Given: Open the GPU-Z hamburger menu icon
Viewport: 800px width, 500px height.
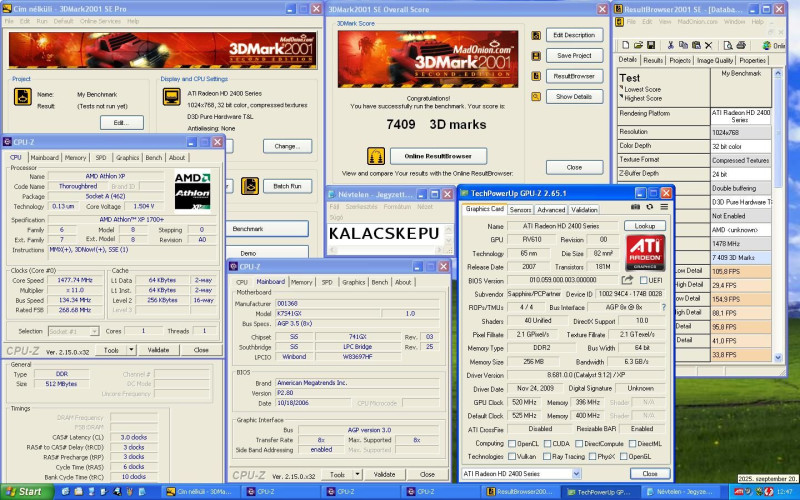Looking at the screenshot, I should 664,207.
